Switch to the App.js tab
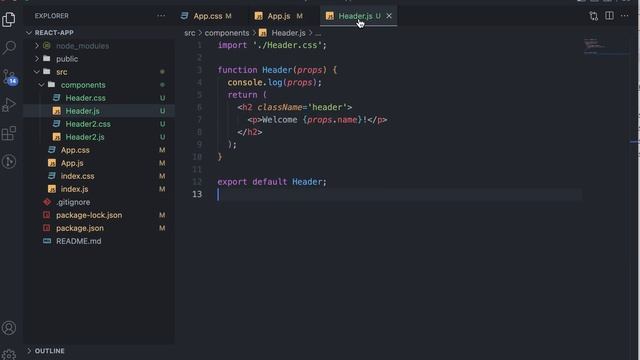This screenshot has width=640, height=360. tap(279, 16)
